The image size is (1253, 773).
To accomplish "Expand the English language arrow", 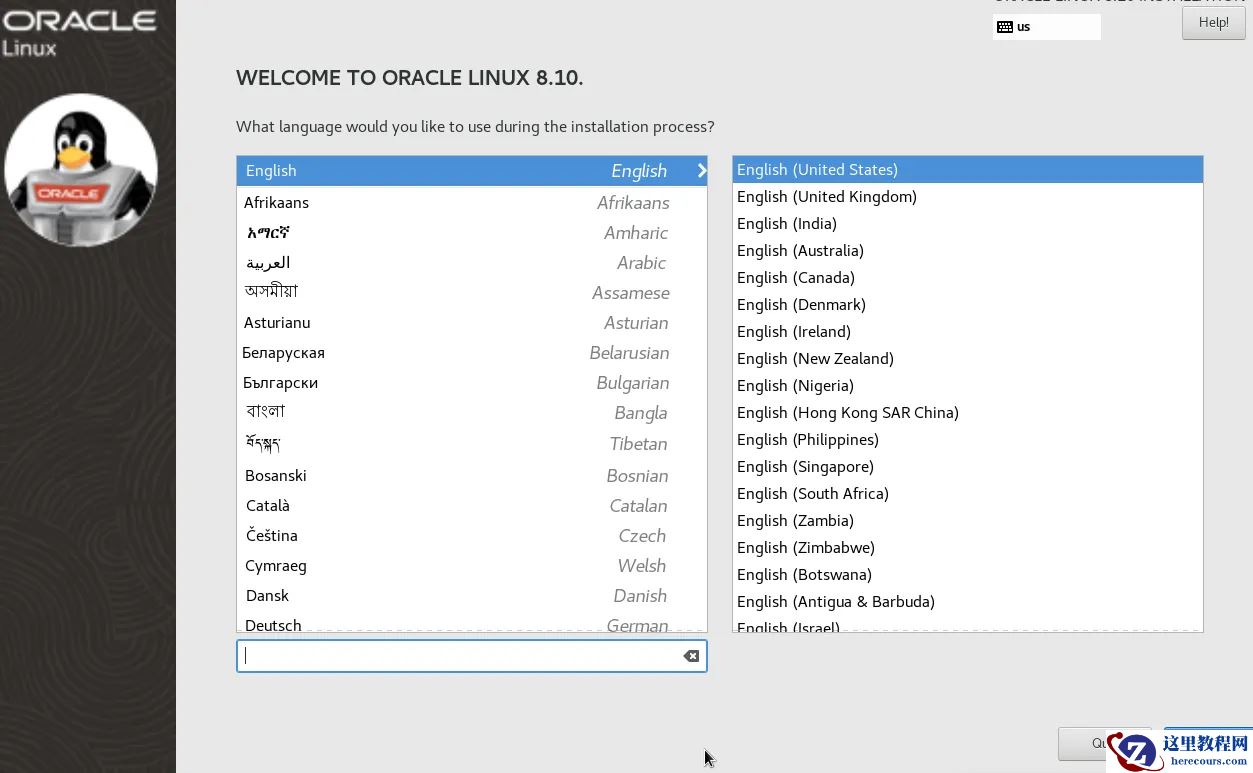I will coord(701,171).
